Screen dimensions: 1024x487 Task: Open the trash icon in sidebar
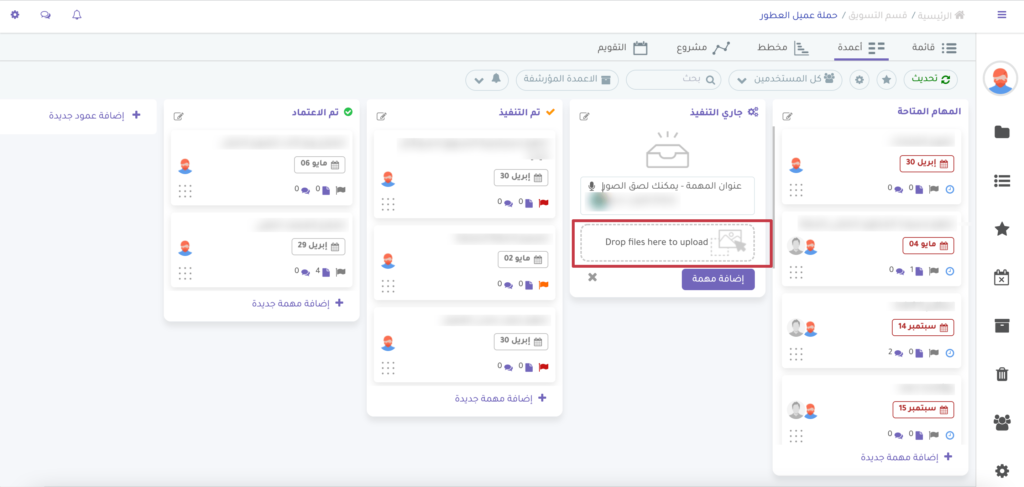point(1001,374)
